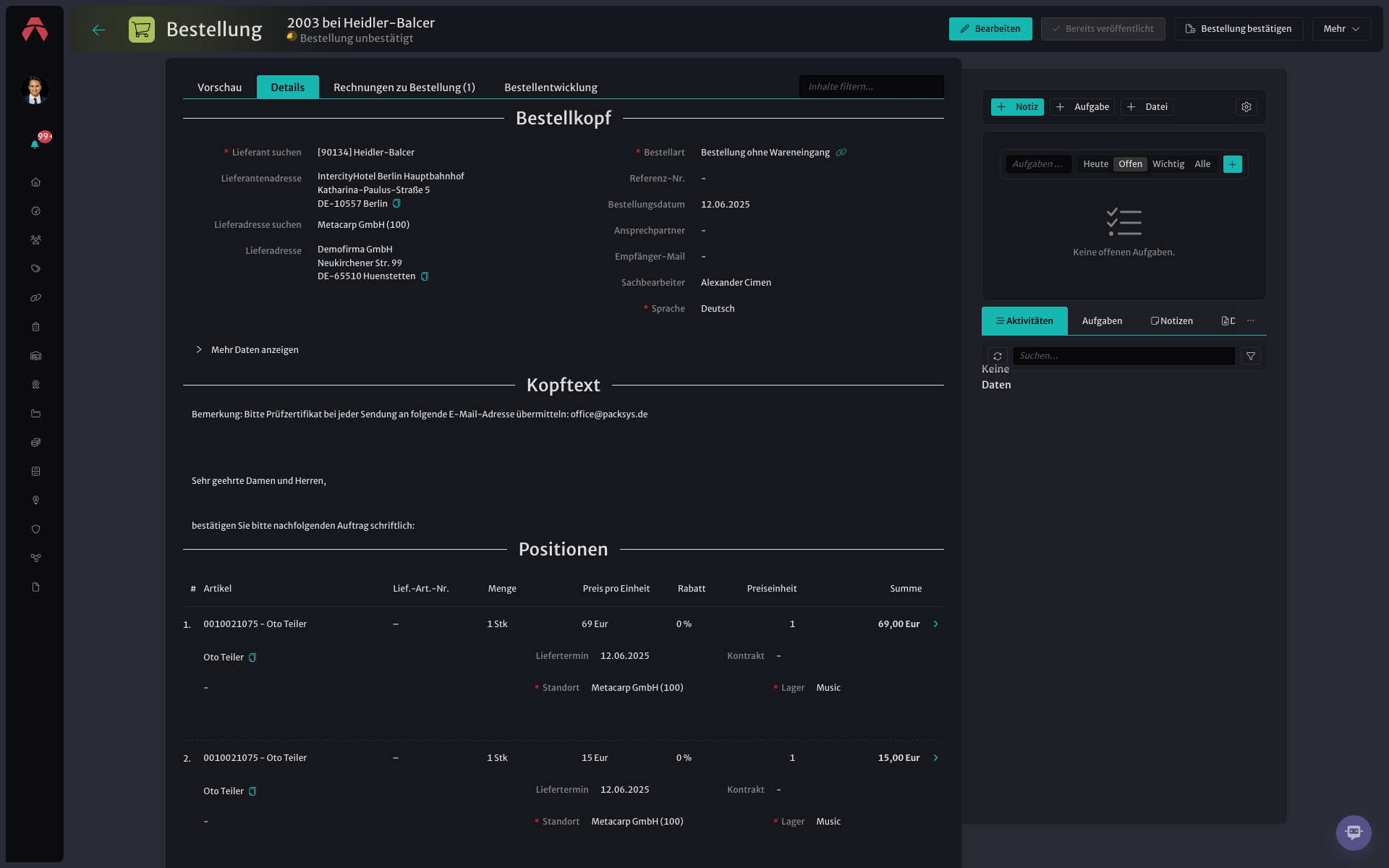
Task: Open the Mehr dropdown menu
Action: pos(1341,29)
